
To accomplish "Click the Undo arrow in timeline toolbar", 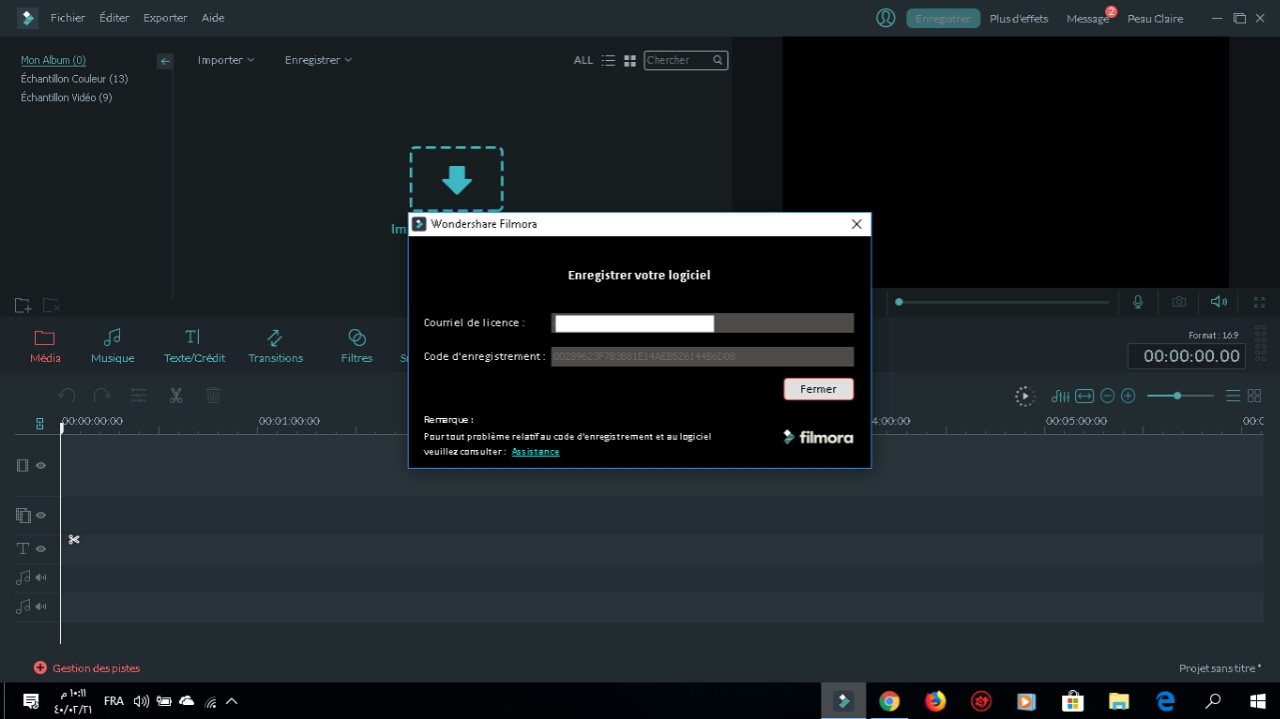I will 67,396.
